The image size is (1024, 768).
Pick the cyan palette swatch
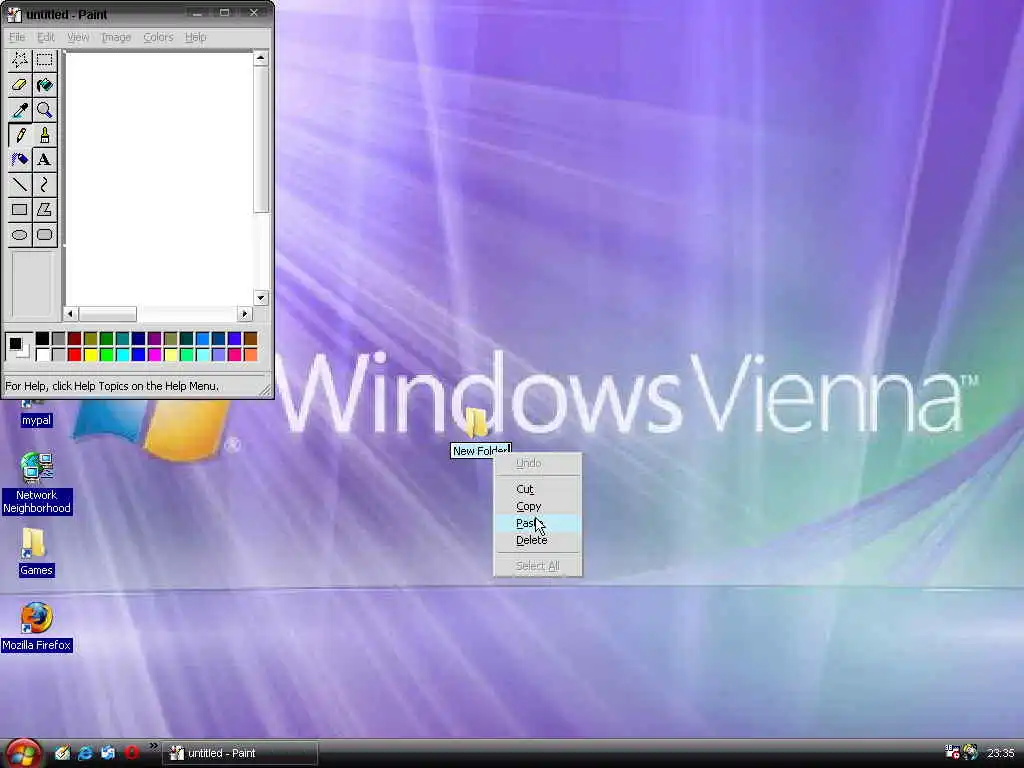pos(123,355)
